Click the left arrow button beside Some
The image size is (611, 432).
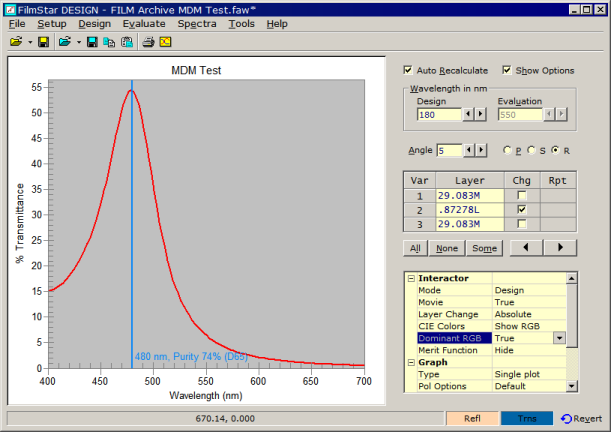pos(526,247)
